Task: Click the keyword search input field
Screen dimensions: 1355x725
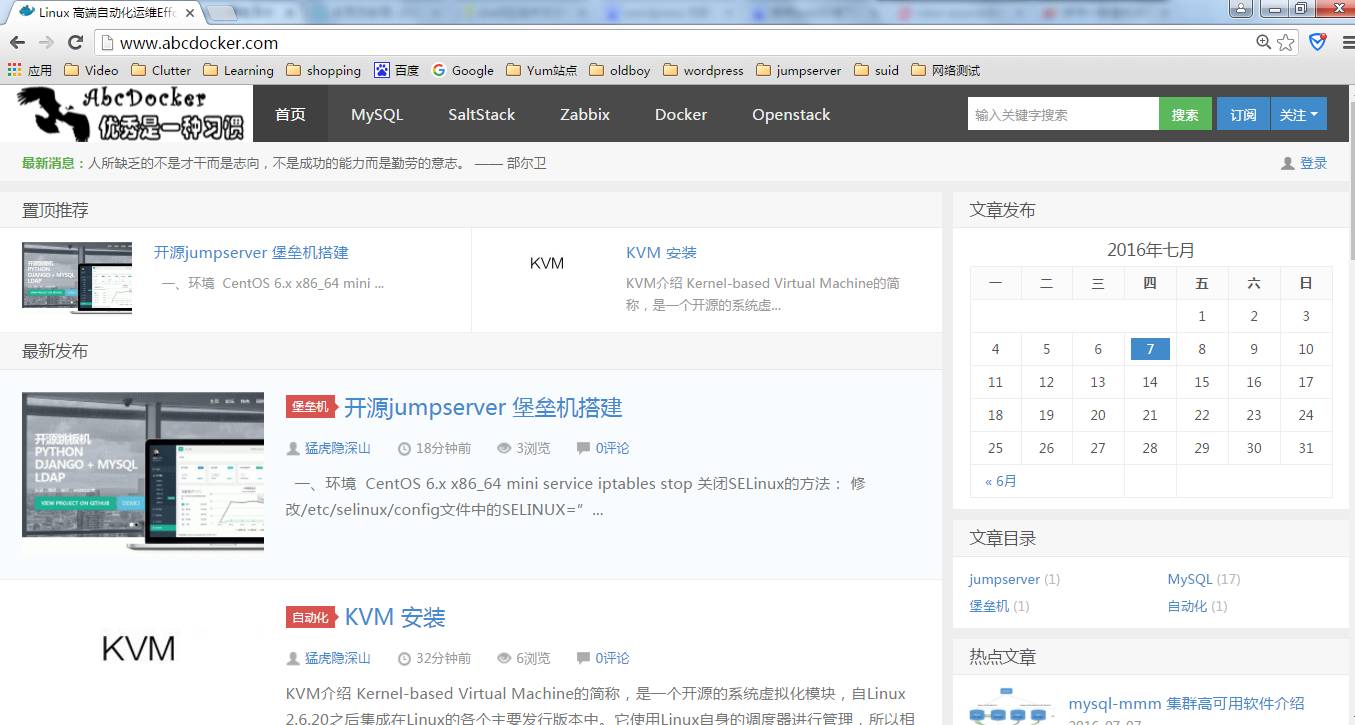Action: click(1063, 114)
